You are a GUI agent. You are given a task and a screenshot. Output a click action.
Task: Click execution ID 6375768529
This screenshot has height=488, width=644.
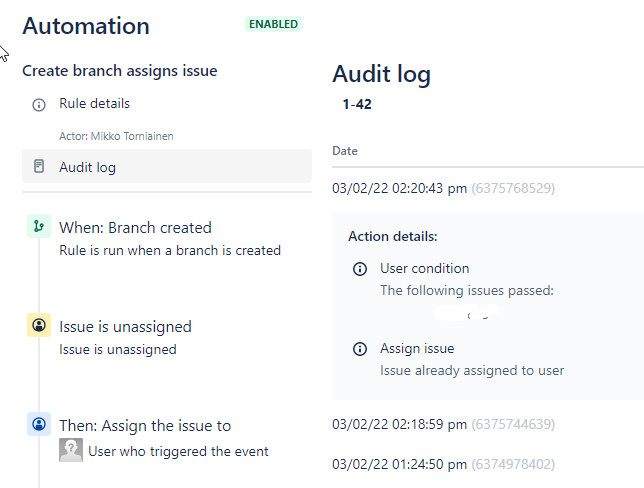pos(513,187)
